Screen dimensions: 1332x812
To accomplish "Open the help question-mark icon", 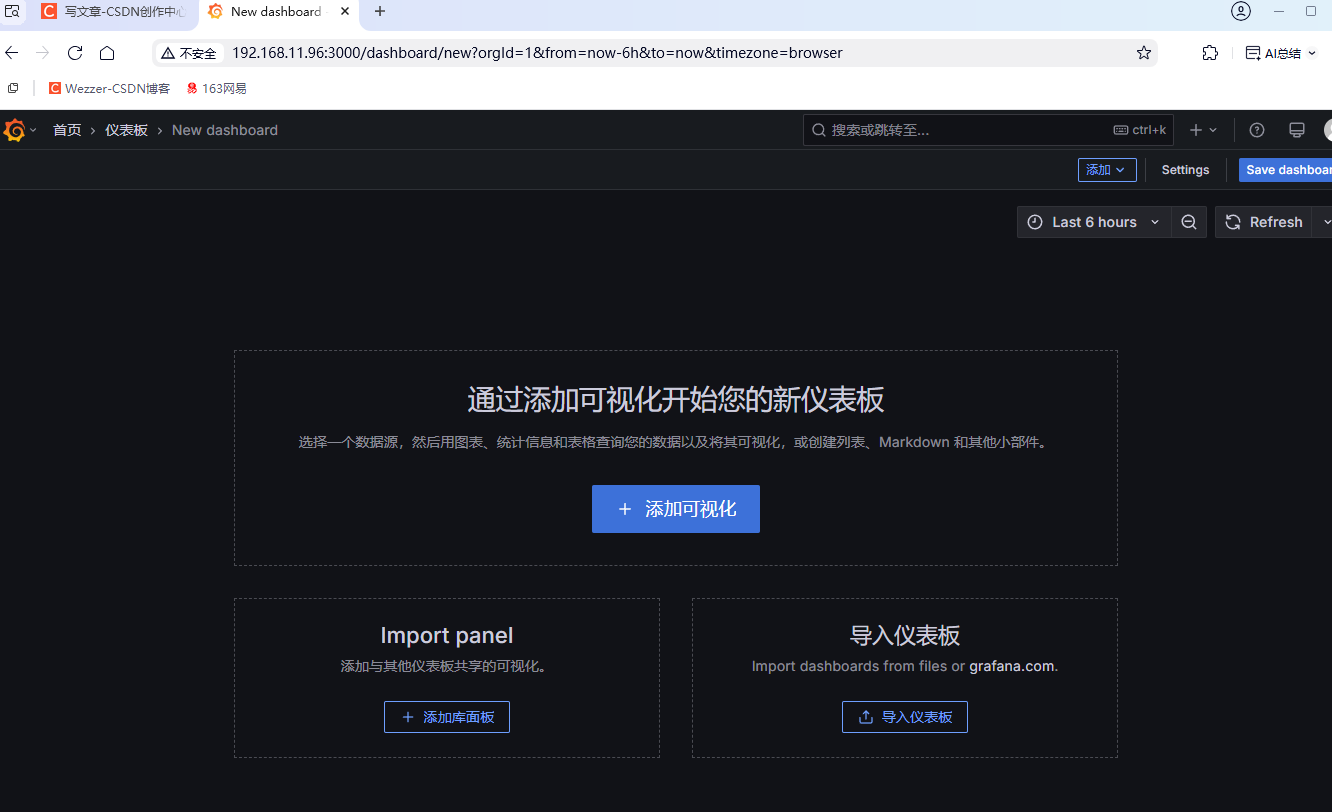I will (x=1257, y=130).
